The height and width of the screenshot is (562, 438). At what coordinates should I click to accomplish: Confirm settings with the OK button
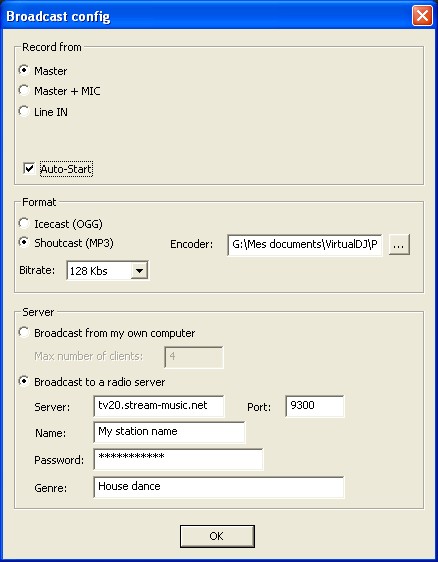(x=217, y=536)
